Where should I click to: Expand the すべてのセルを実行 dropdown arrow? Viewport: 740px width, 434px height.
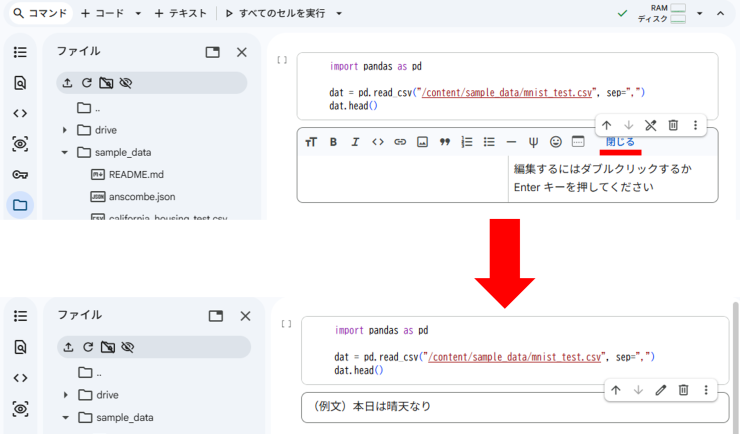point(339,14)
